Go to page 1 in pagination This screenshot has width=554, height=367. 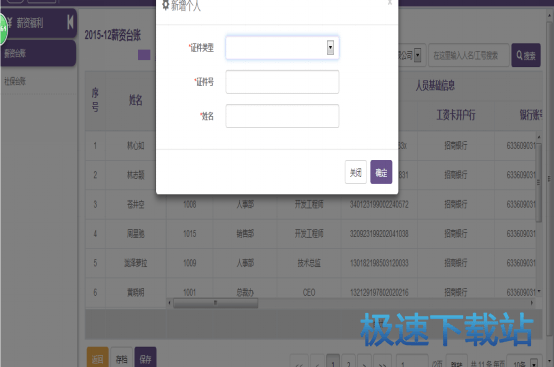333,361
